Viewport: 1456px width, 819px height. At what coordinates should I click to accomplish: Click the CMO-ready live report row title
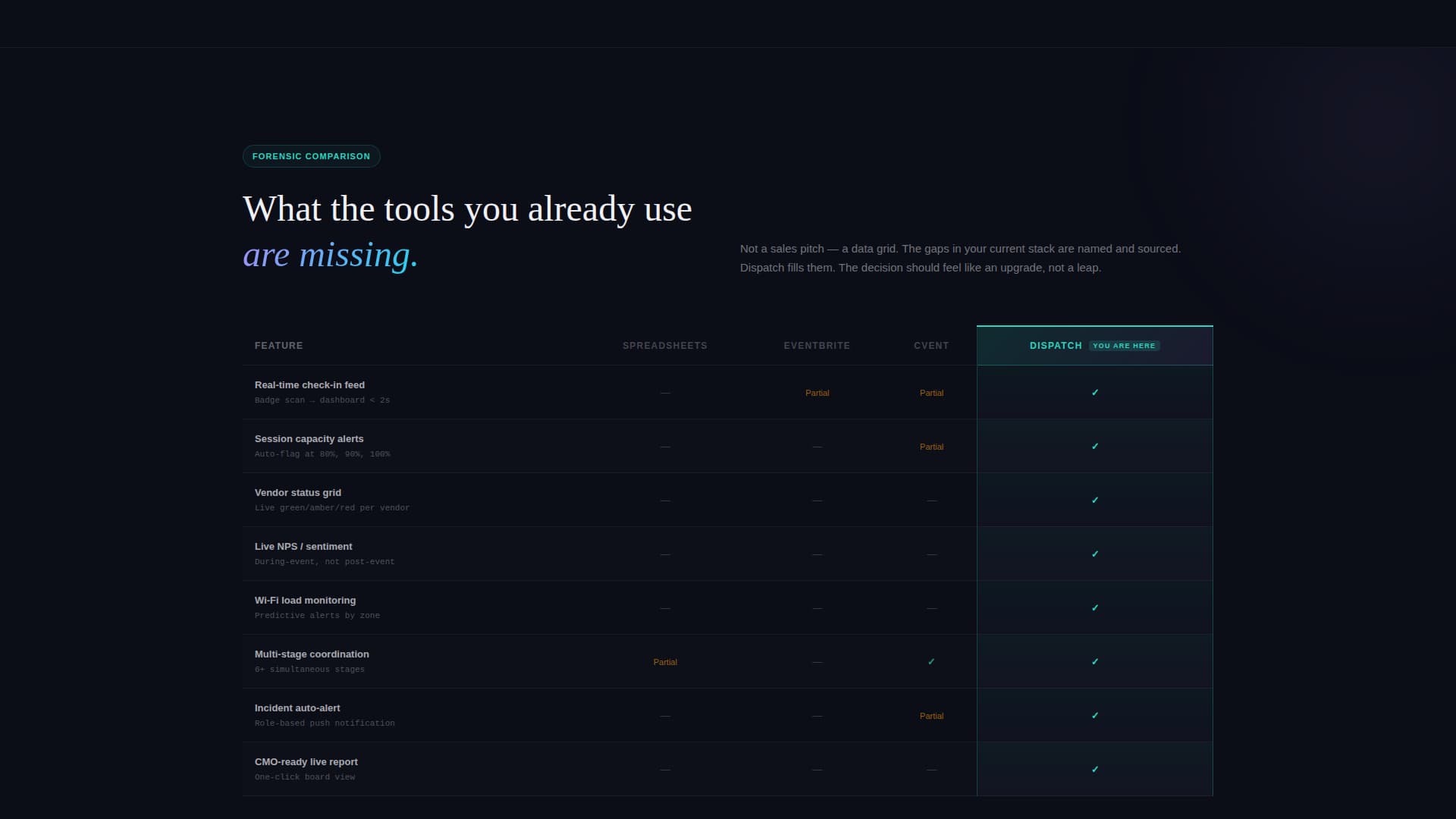306,762
